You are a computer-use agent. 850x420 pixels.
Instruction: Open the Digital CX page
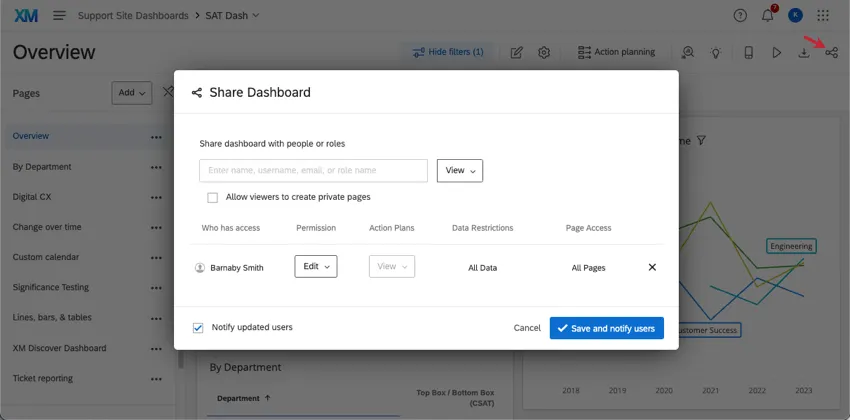(x=32, y=197)
